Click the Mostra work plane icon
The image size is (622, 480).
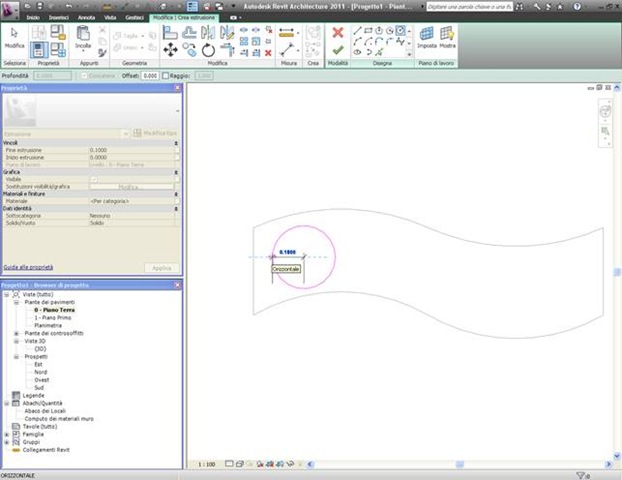pos(447,36)
